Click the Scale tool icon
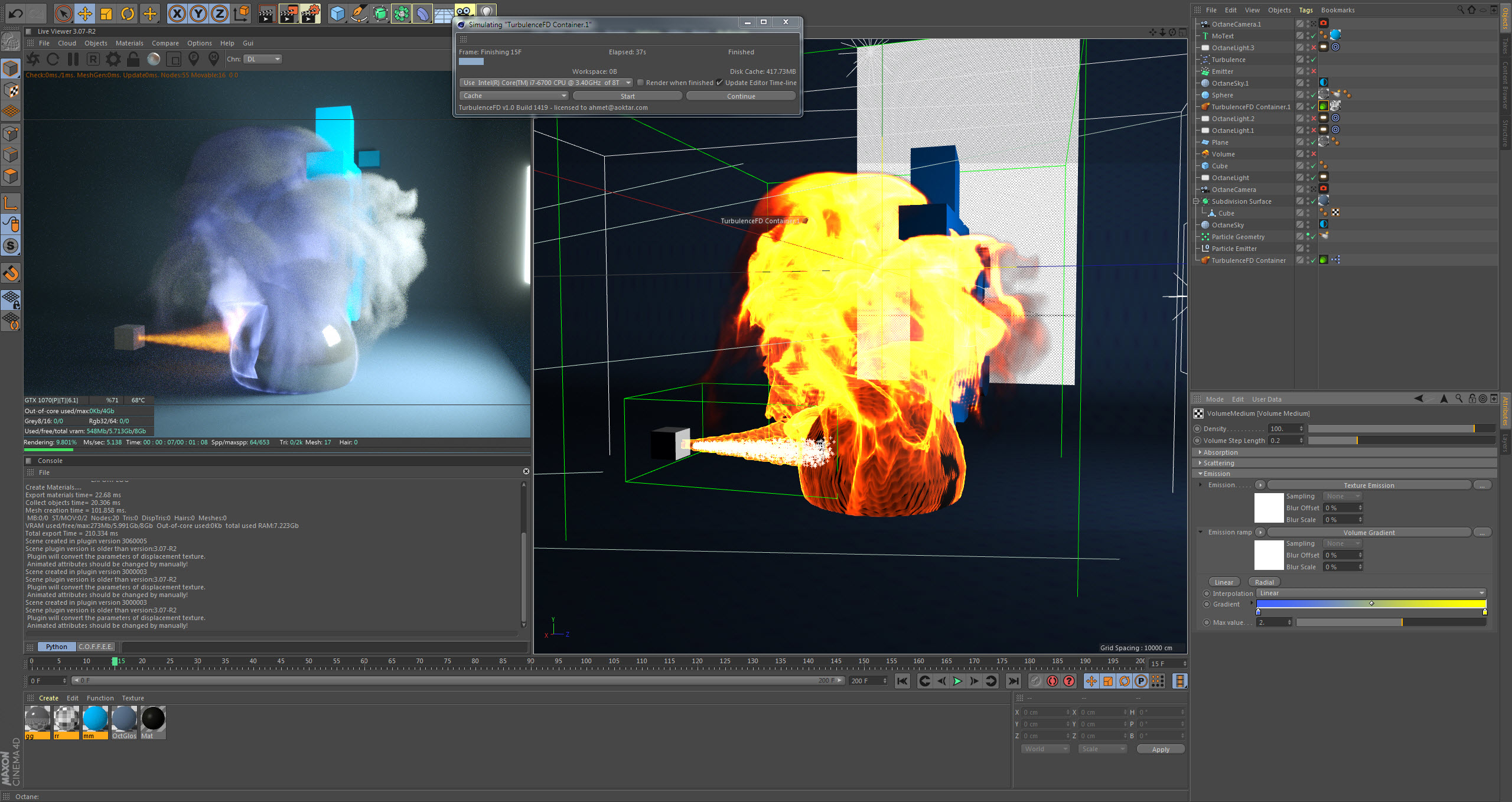 click(x=106, y=13)
